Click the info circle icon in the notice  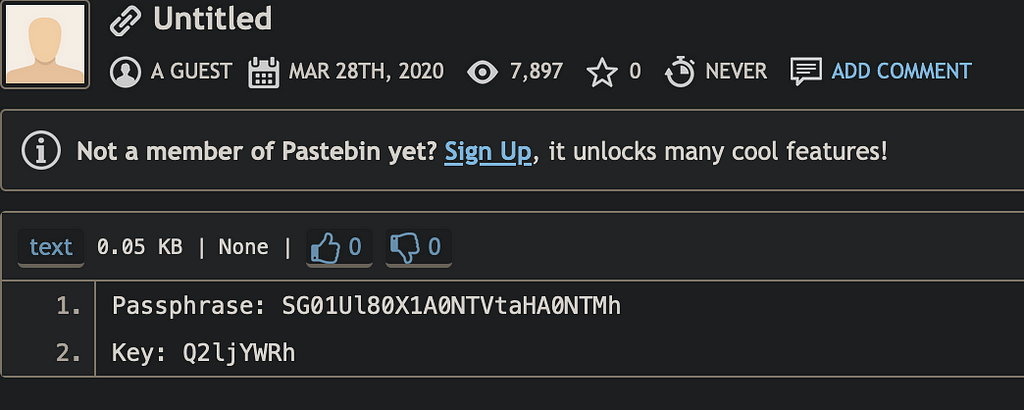click(x=41, y=151)
